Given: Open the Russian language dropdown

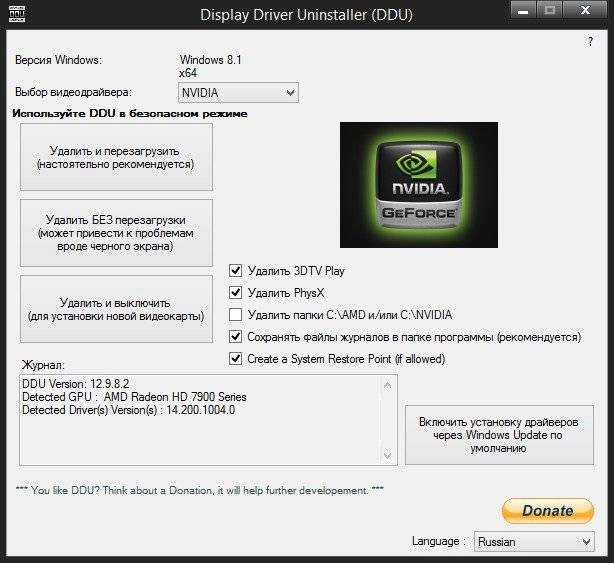Looking at the screenshot, I should (534, 542).
